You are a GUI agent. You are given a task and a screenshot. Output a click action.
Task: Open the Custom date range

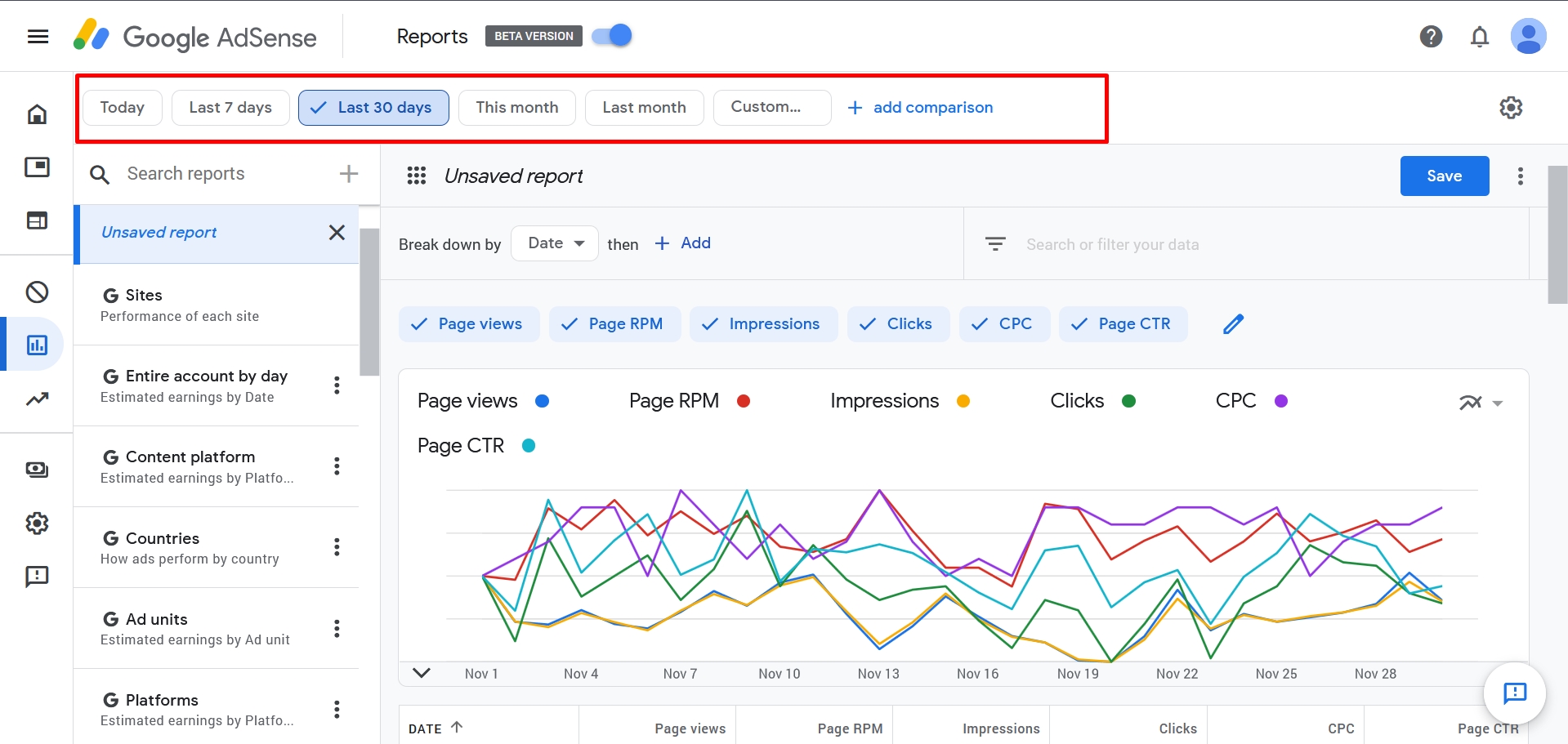coord(772,108)
